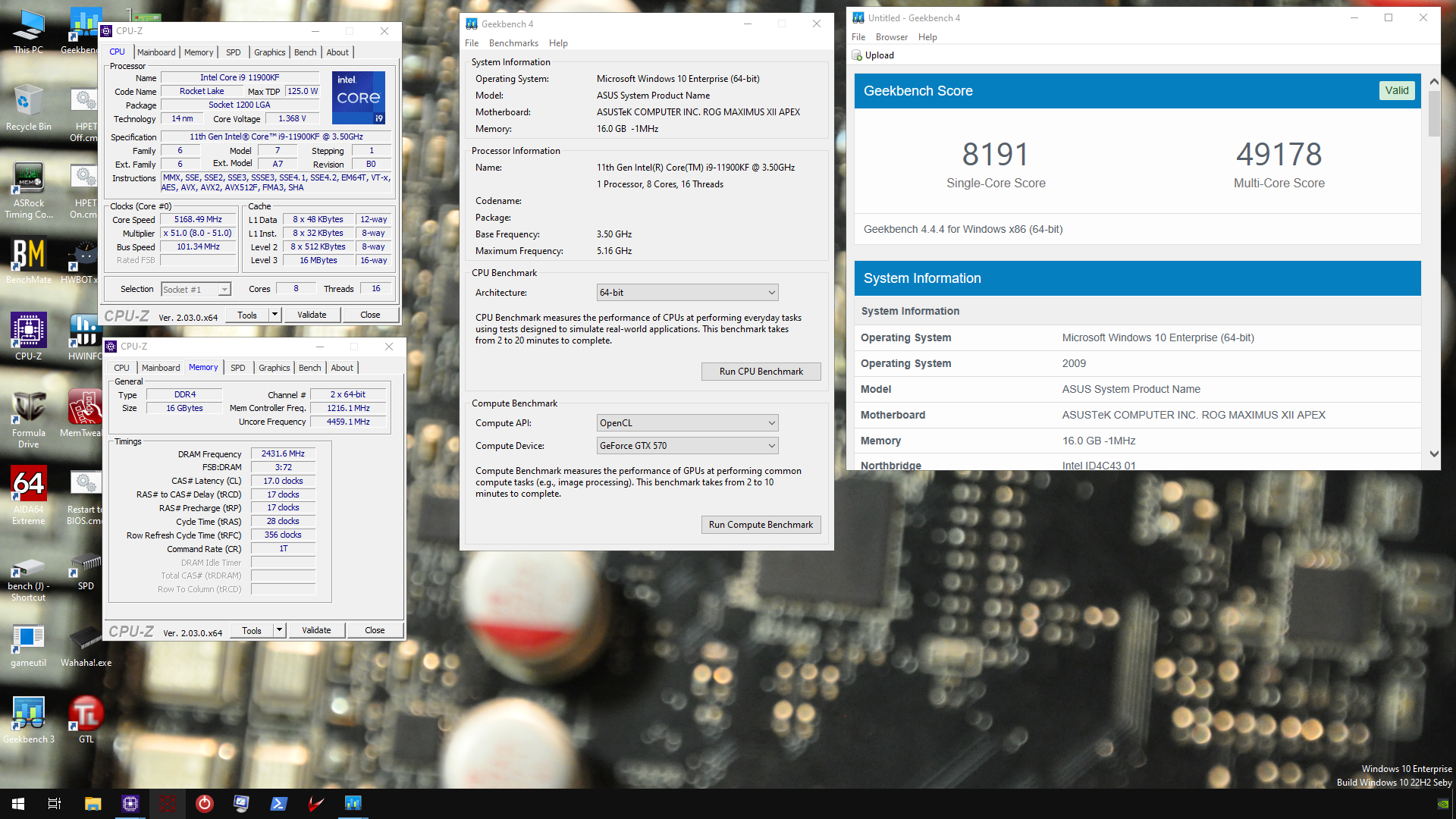
Task: Open the Recycle Bin desktop icon
Action: point(28,108)
